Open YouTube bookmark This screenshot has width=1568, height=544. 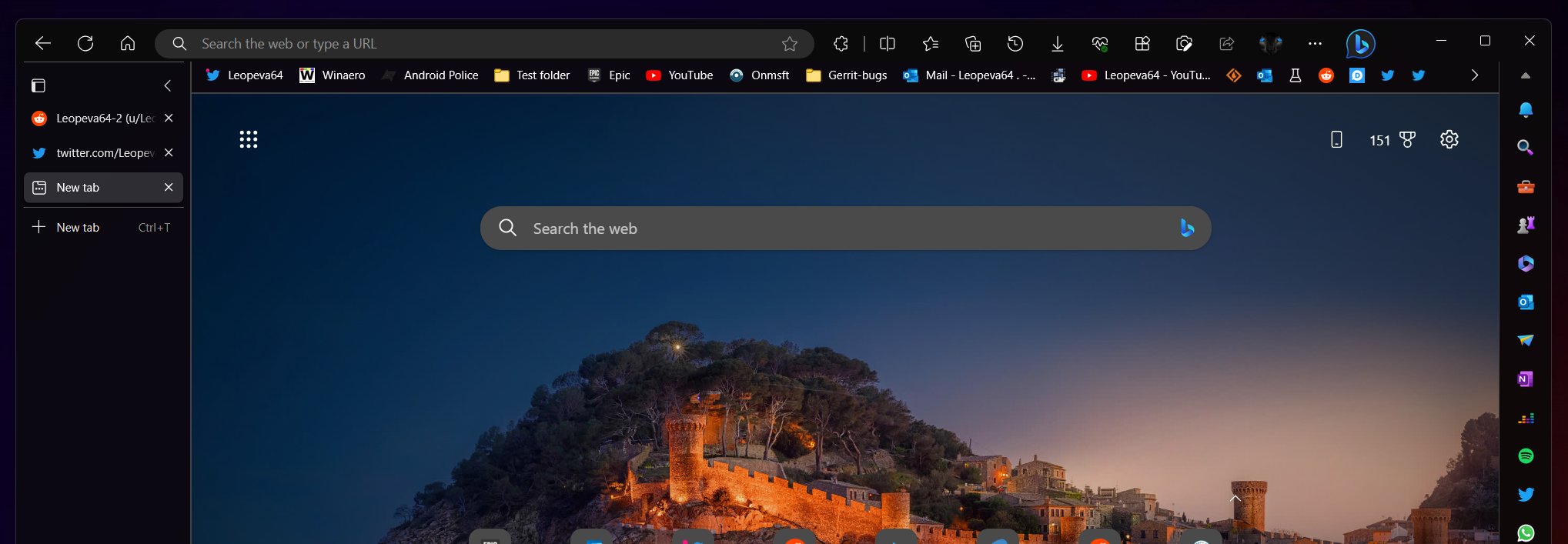[679, 75]
